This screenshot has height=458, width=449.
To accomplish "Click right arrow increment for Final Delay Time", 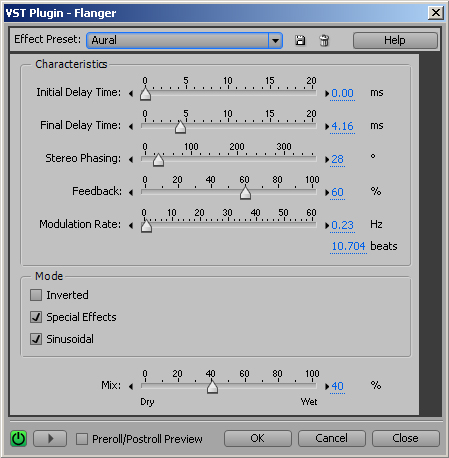I will 327,126.
